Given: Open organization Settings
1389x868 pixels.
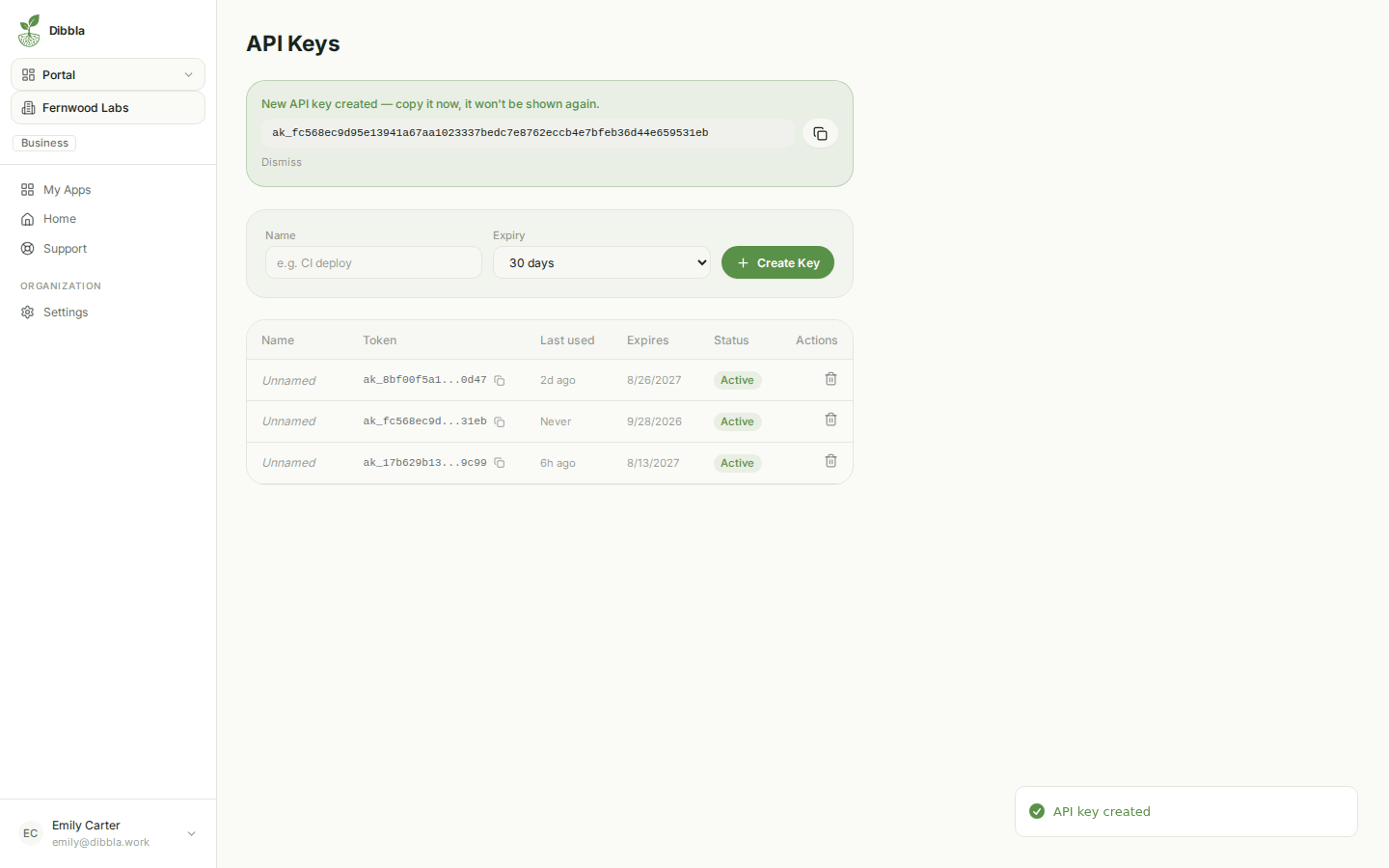Looking at the screenshot, I should (x=108, y=312).
